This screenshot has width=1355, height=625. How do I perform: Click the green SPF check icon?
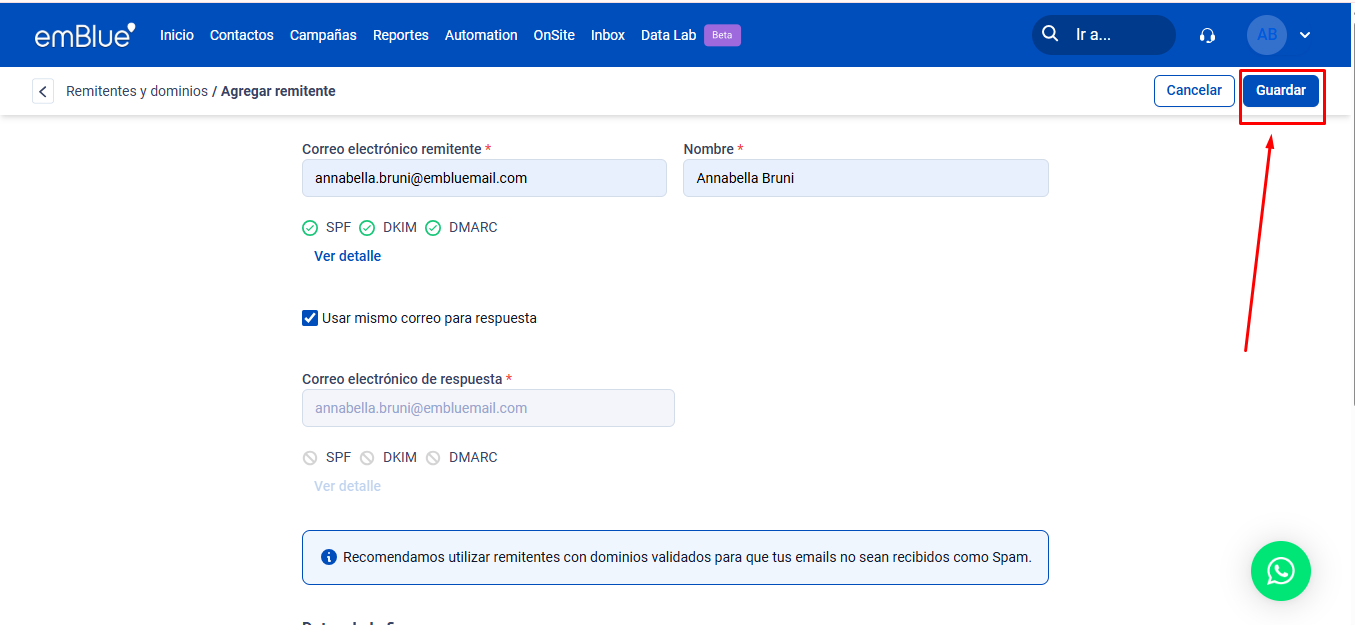pyautogui.click(x=310, y=228)
